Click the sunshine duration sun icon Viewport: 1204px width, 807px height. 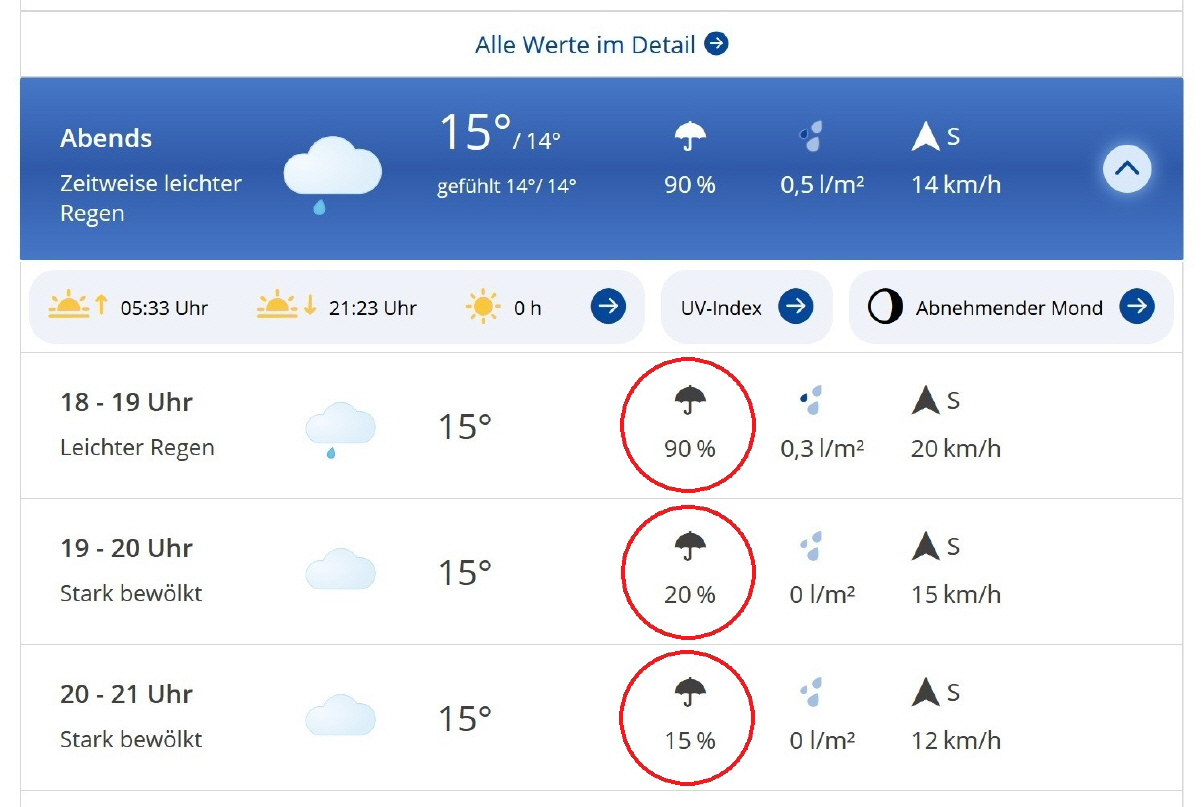pyautogui.click(x=483, y=307)
